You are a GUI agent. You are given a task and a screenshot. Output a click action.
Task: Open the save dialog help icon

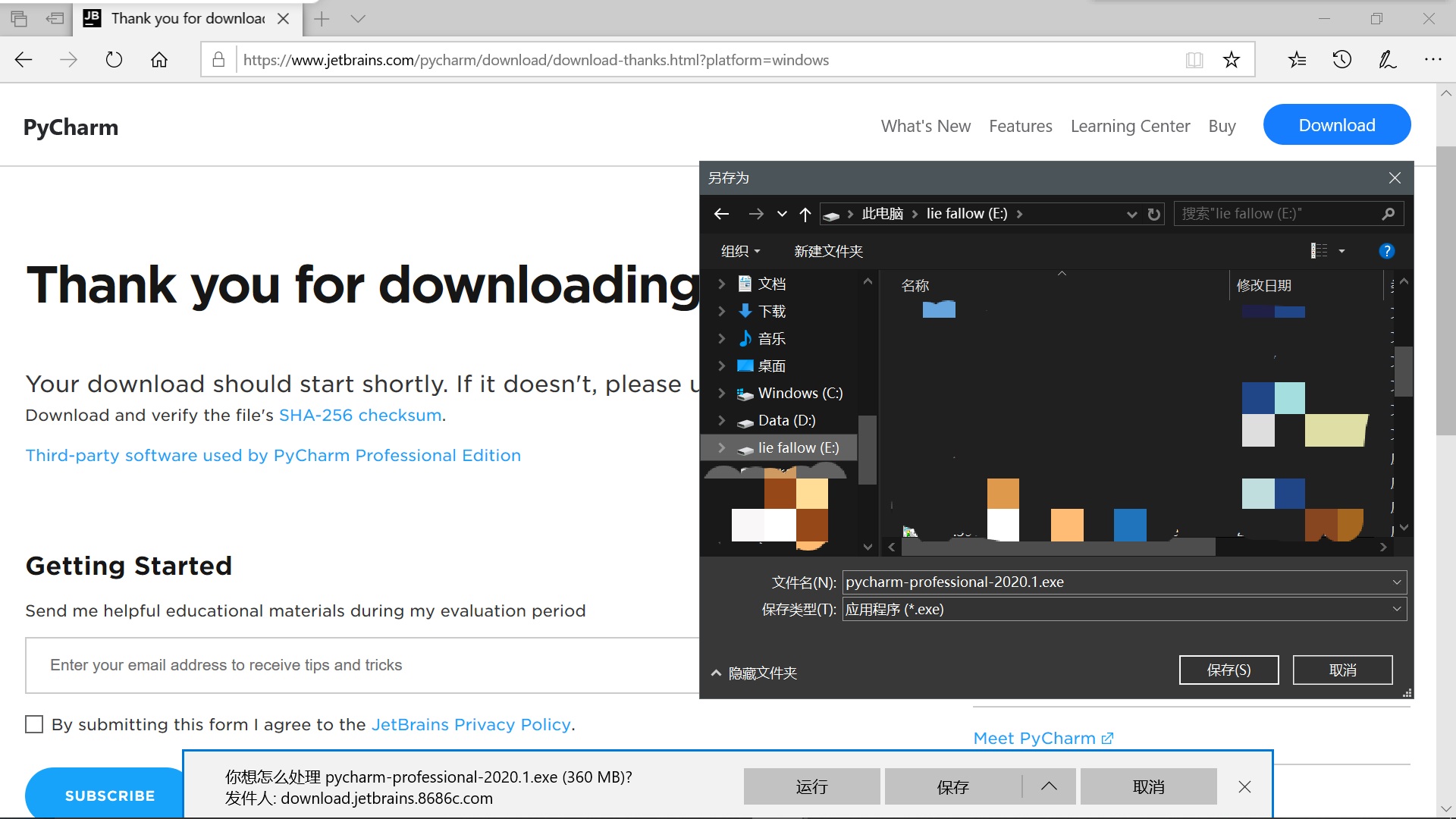1386,251
